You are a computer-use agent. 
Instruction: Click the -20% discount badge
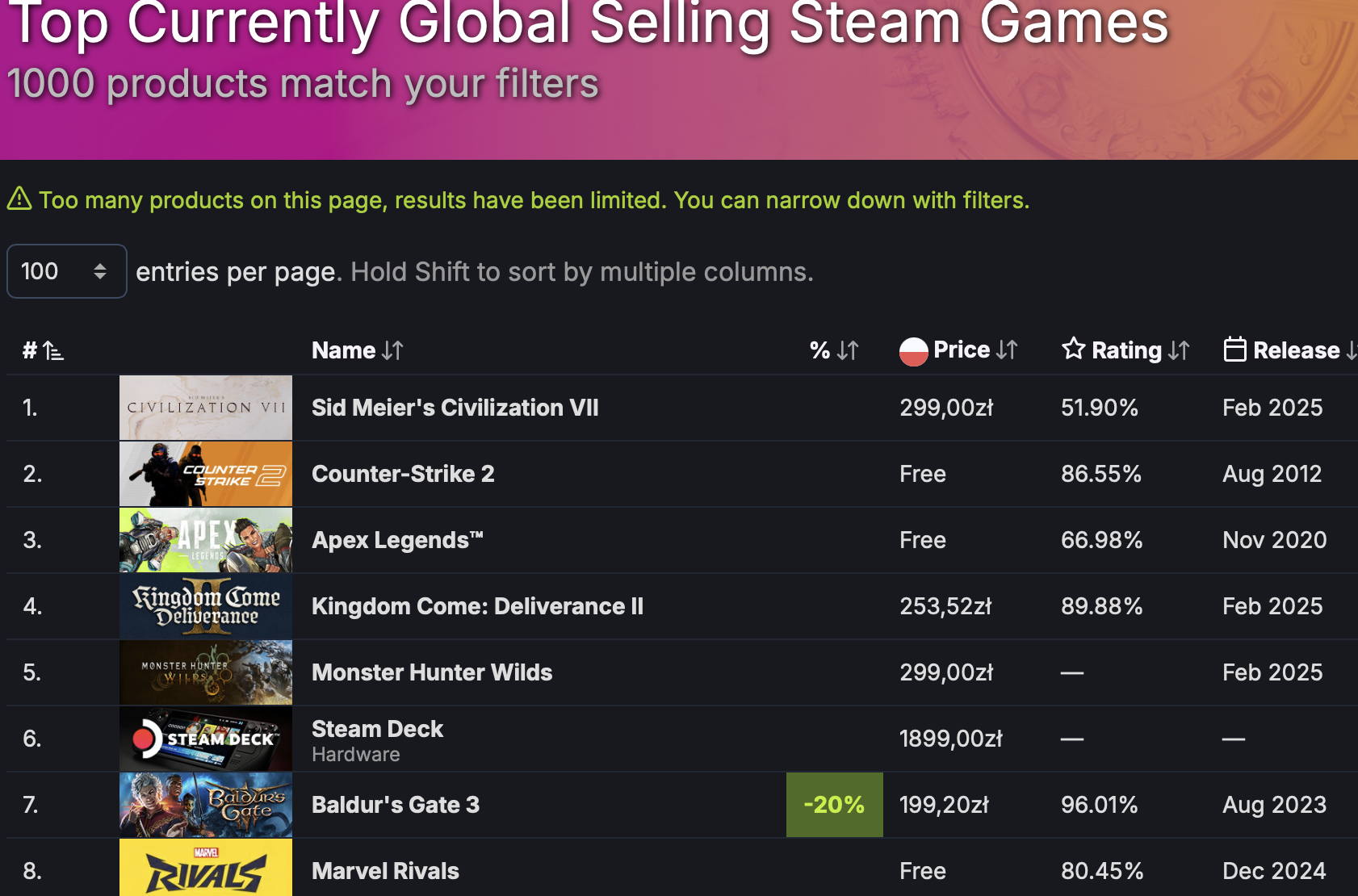pyautogui.click(x=834, y=805)
